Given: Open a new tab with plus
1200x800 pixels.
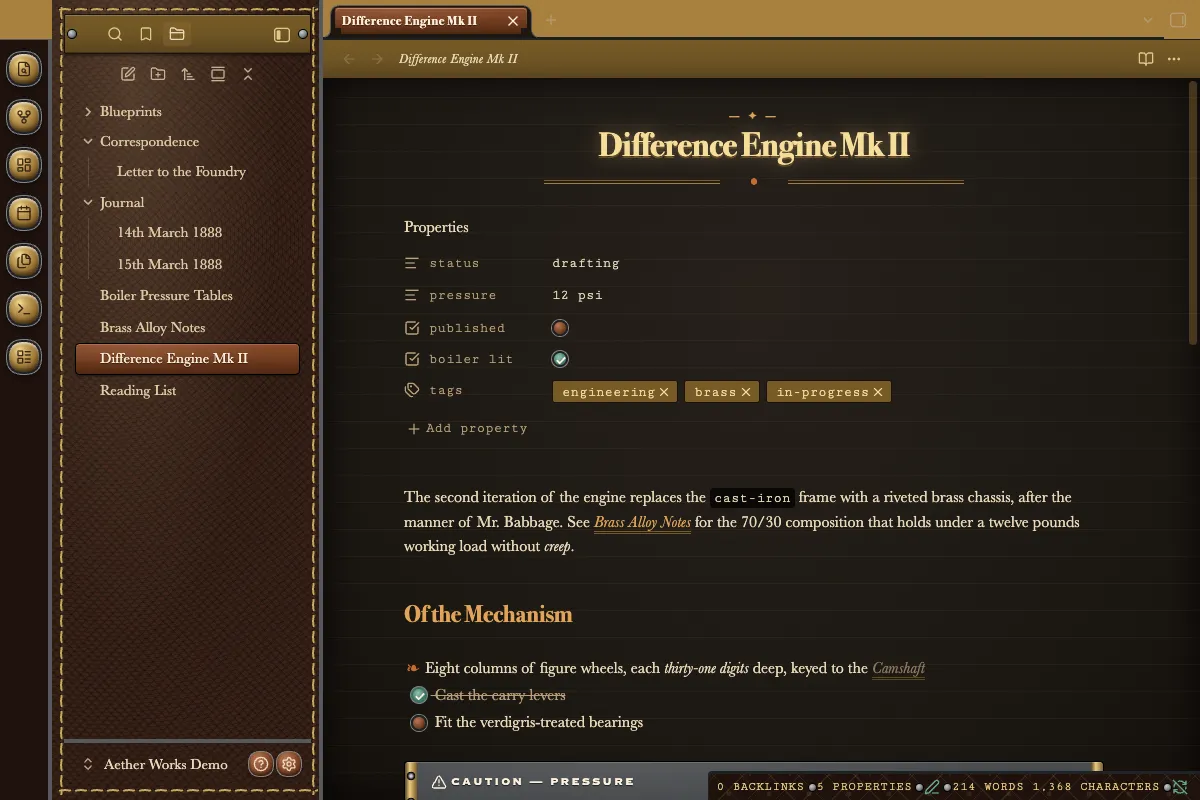Looking at the screenshot, I should pos(551,20).
